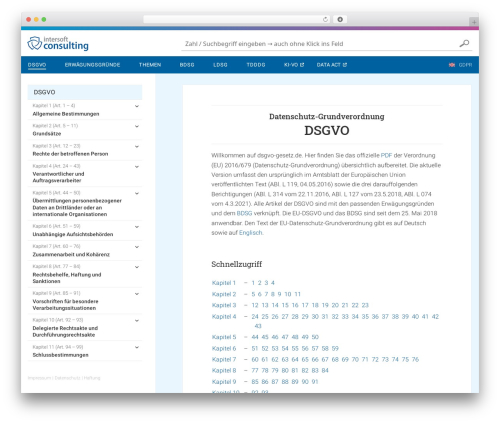Expand Kapitel 10 Delegierte Rechtsakte chevron
The height and width of the screenshot is (423, 500).
(137, 321)
